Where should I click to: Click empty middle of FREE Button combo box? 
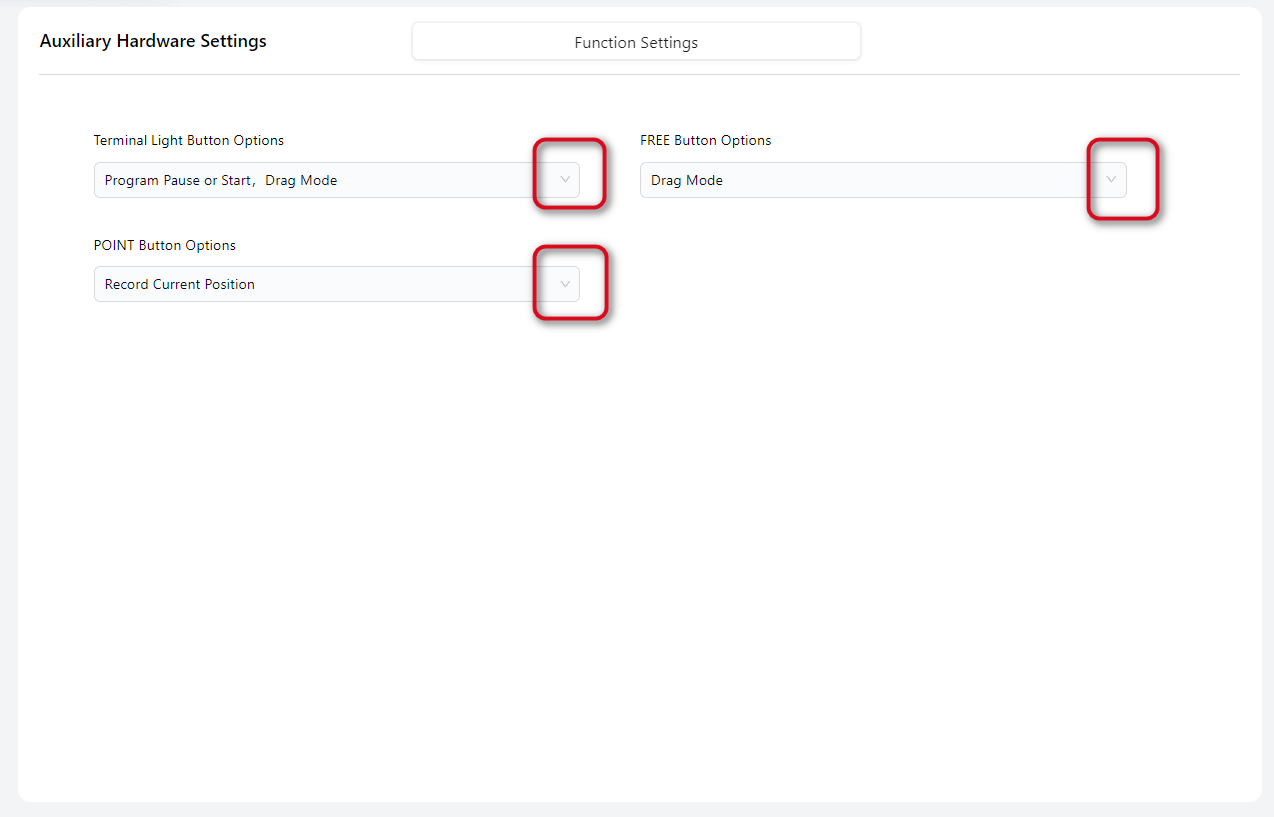[x=900, y=181]
